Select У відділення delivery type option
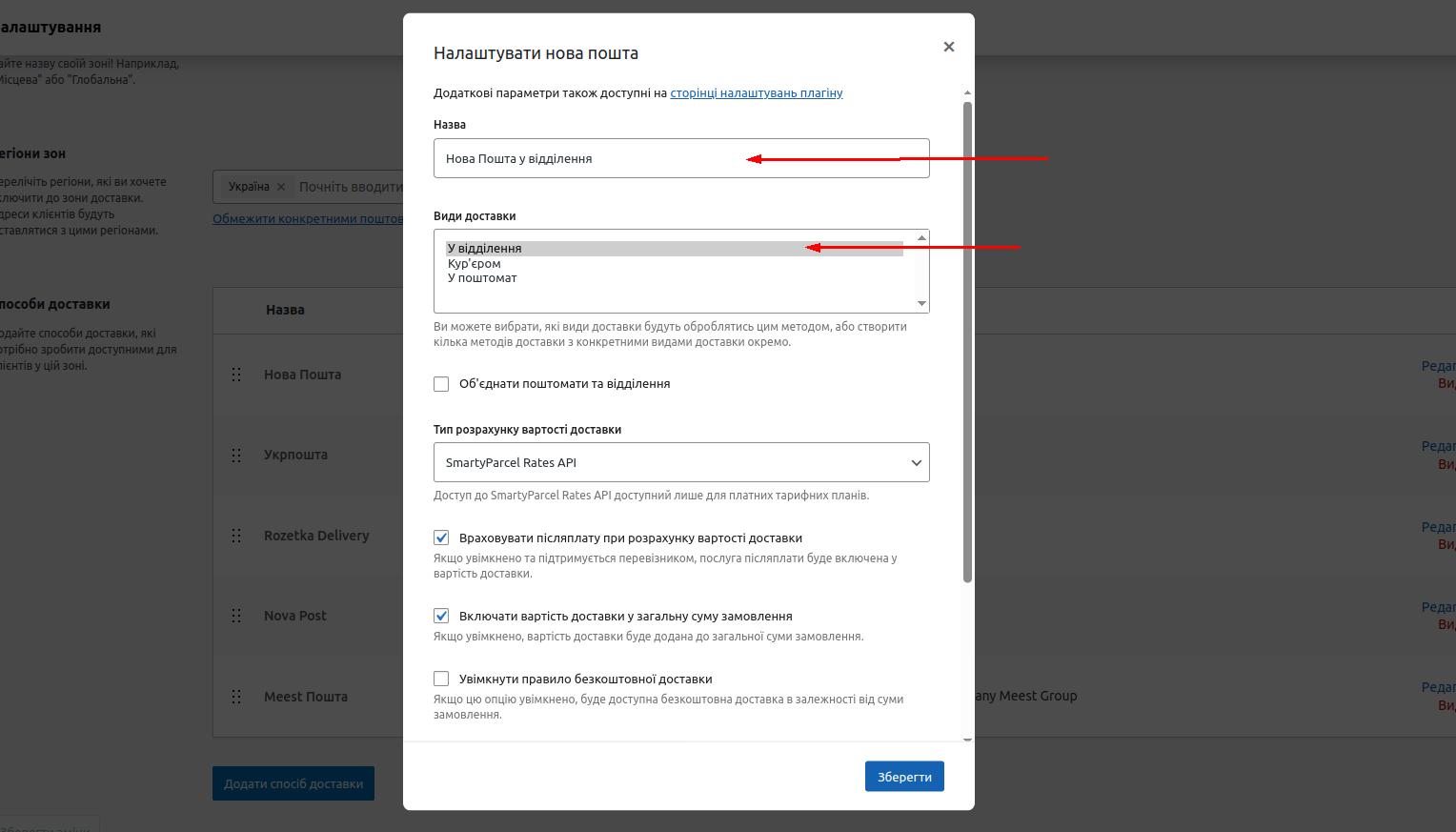Image resolution: width=1456 pixels, height=832 pixels. [484, 249]
